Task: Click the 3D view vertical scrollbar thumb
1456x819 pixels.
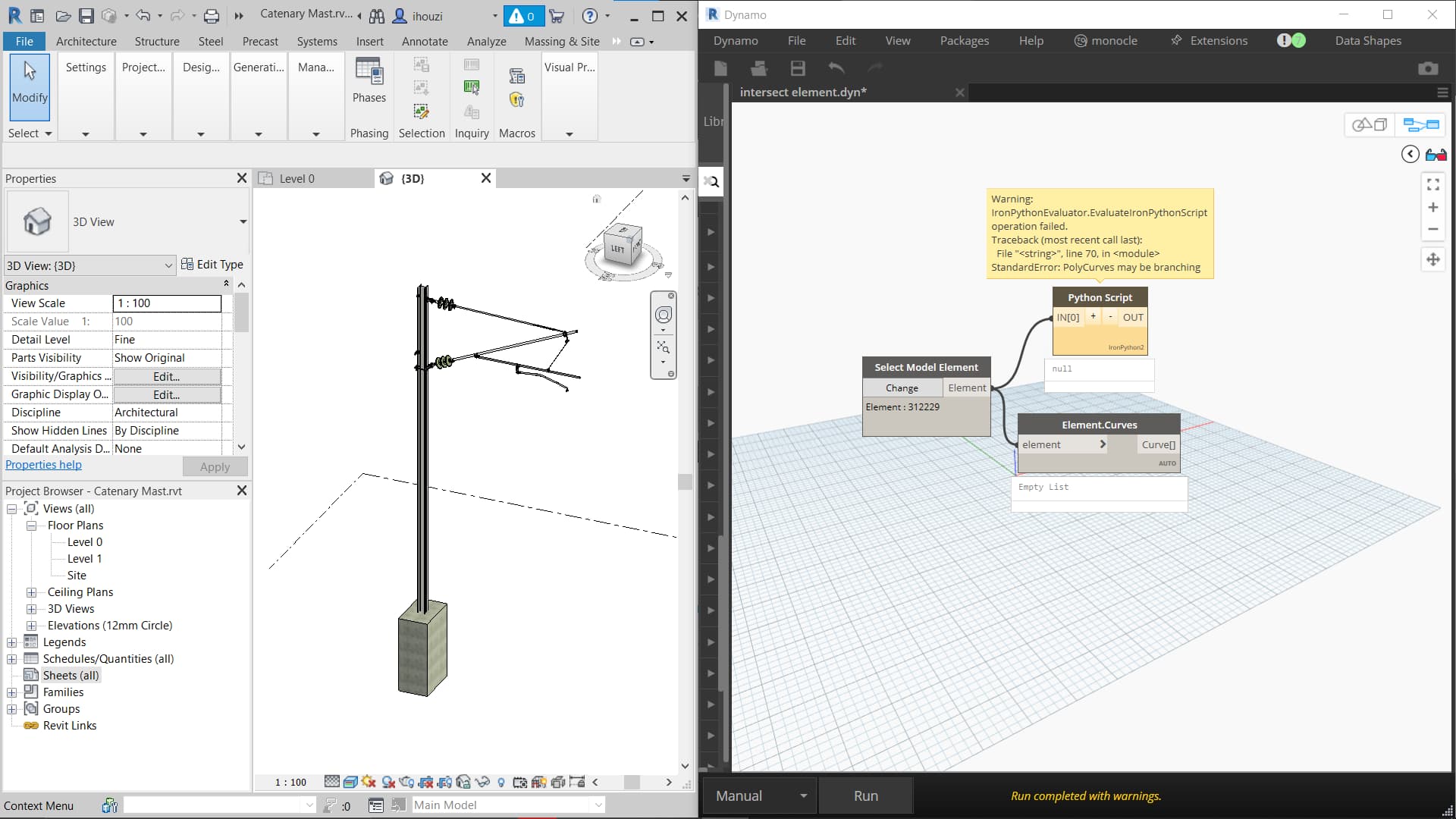Action: [x=685, y=482]
